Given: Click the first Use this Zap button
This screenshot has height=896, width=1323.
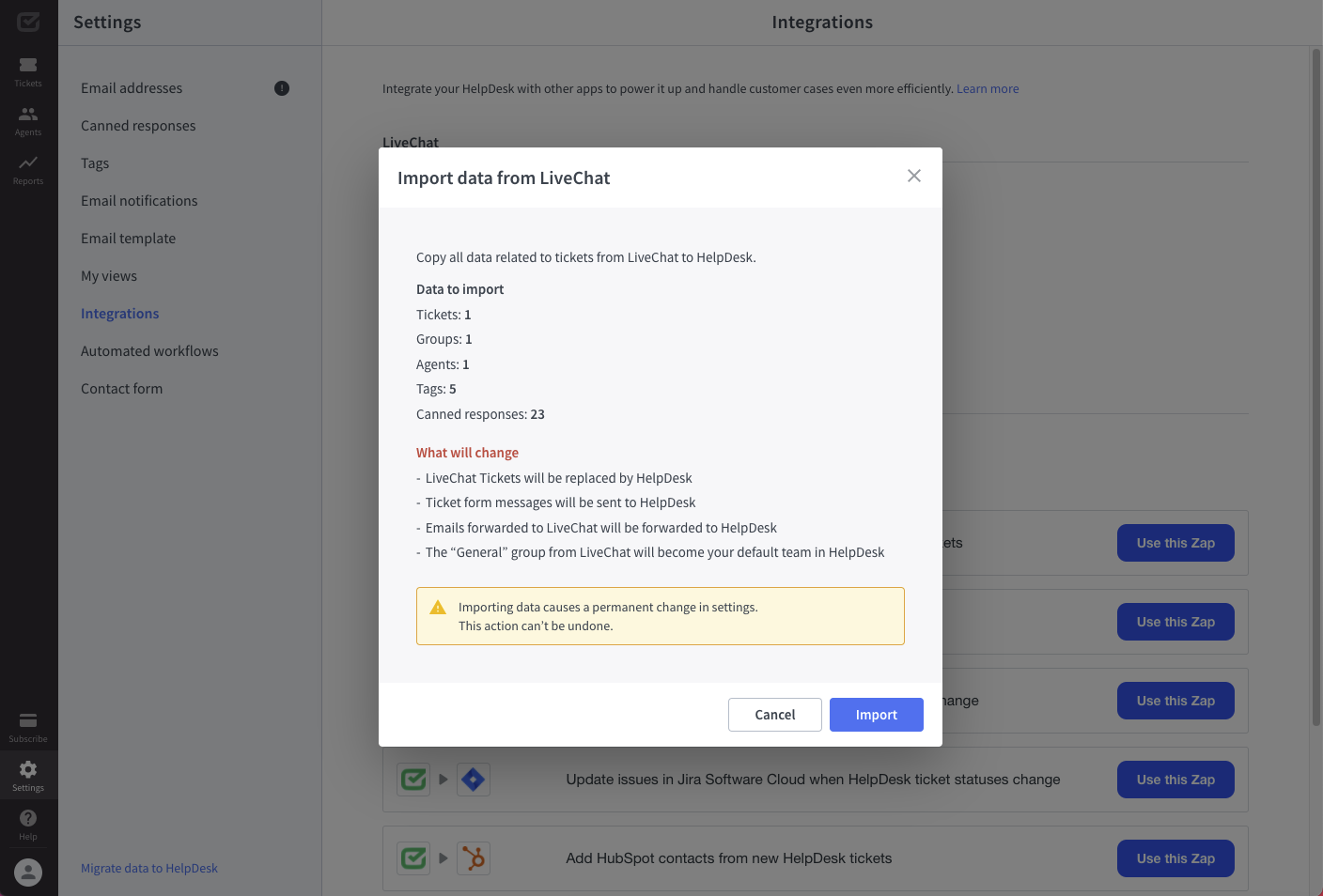Looking at the screenshot, I should [1175, 543].
